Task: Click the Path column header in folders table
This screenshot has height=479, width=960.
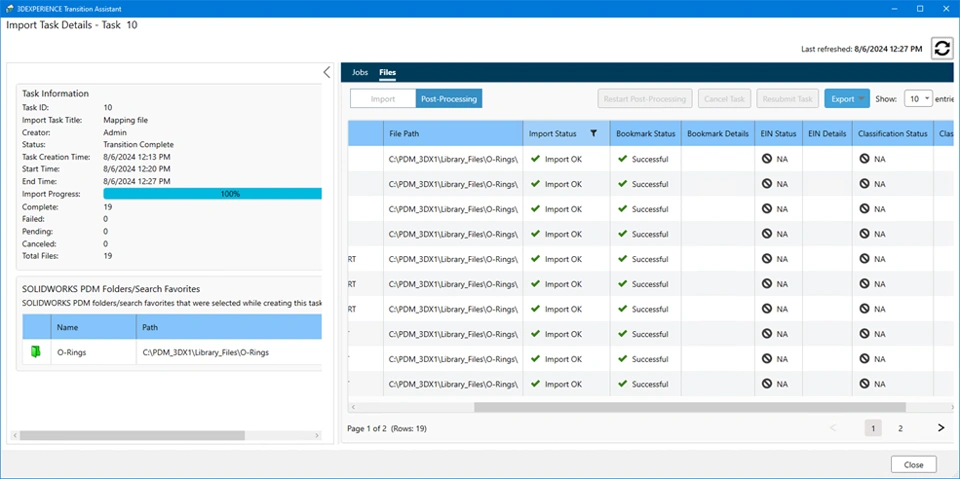Action: (x=229, y=327)
